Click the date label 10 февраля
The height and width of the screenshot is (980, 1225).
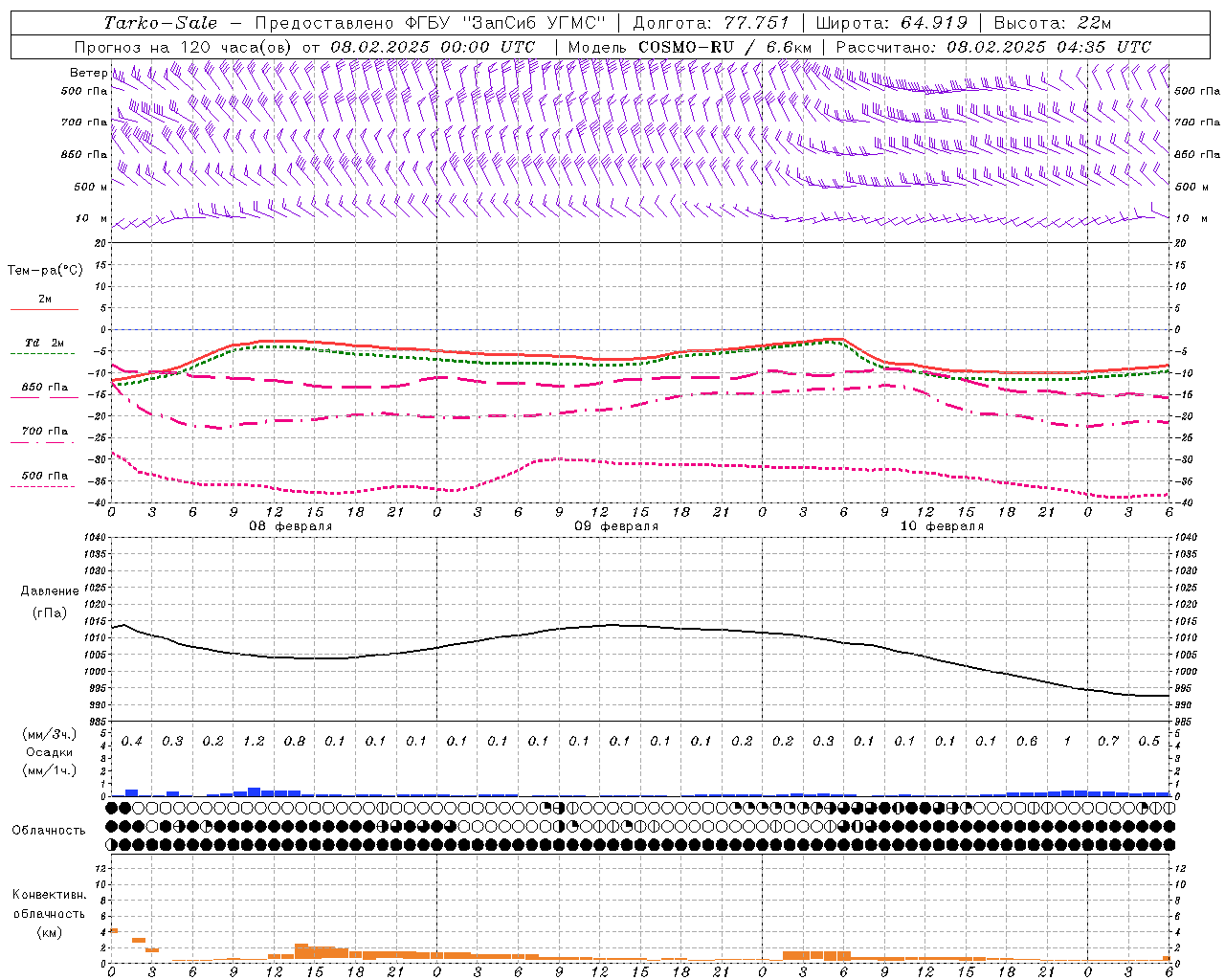point(942,526)
